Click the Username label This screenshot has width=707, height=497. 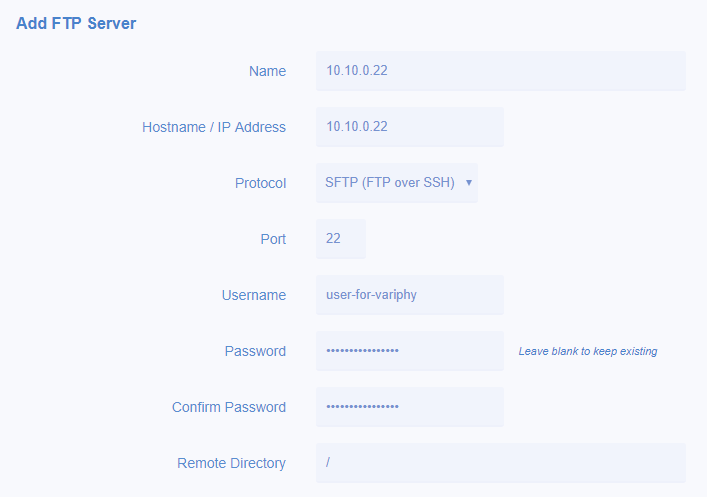click(x=254, y=295)
